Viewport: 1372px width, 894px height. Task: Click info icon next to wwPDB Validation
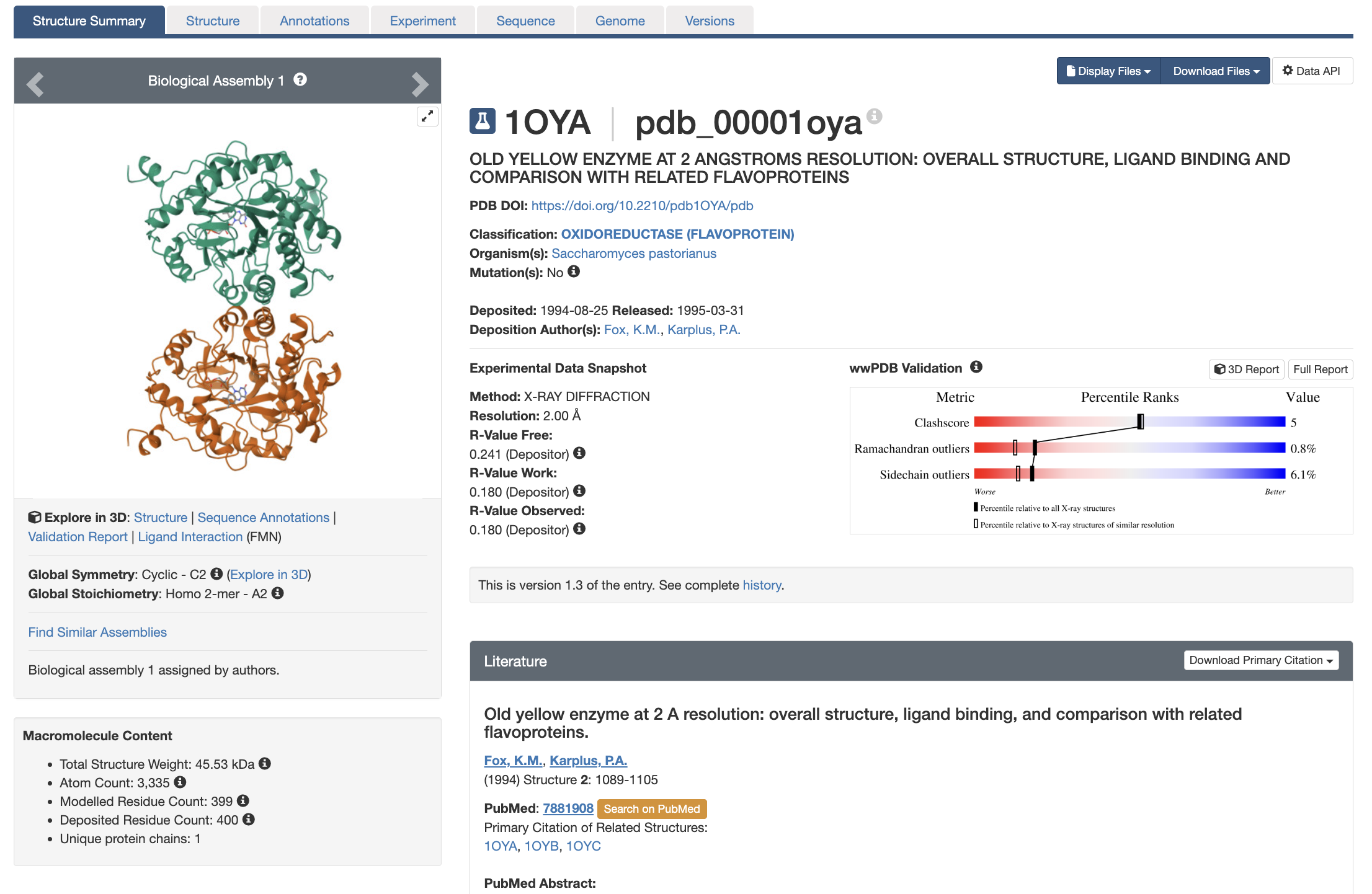coord(976,367)
